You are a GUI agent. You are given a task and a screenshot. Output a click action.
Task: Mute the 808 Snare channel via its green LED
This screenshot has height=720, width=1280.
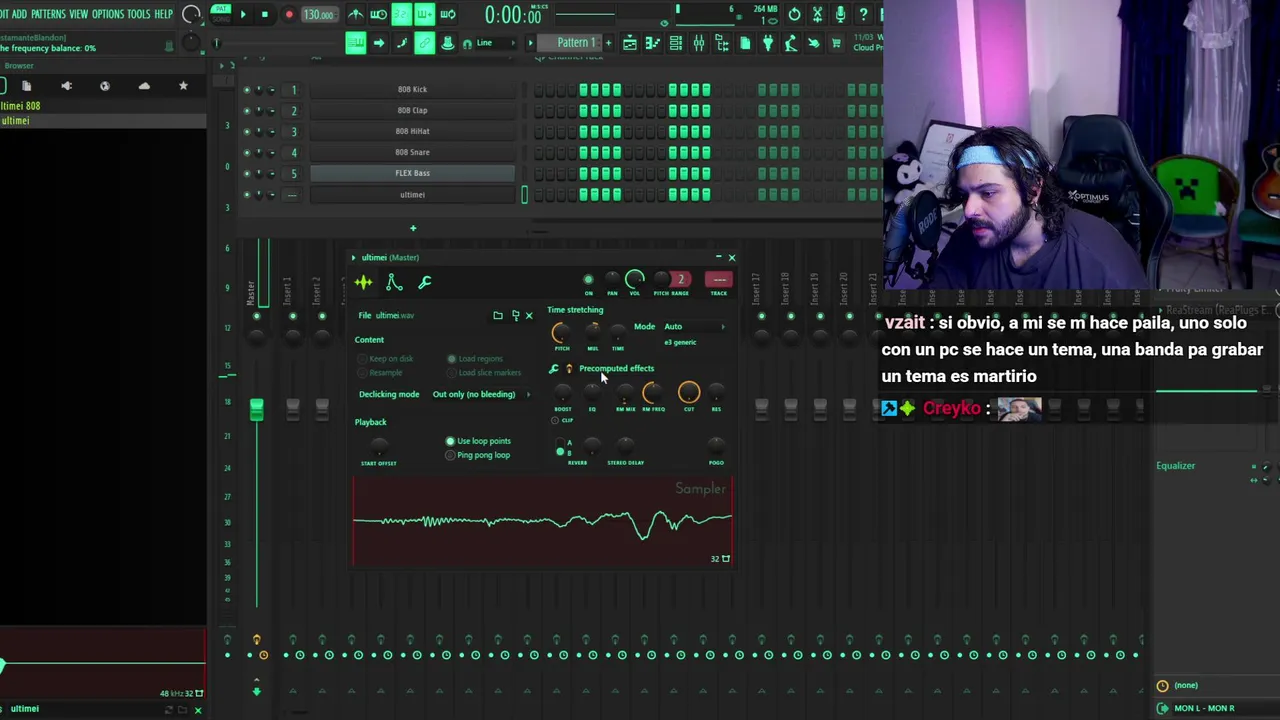pyautogui.click(x=247, y=152)
